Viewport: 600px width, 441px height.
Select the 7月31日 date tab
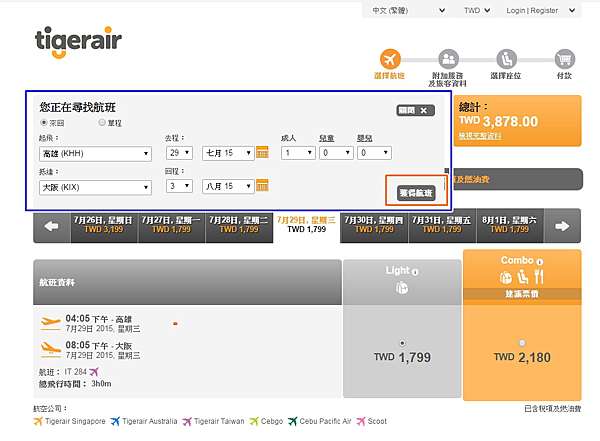(x=442, y=226)
